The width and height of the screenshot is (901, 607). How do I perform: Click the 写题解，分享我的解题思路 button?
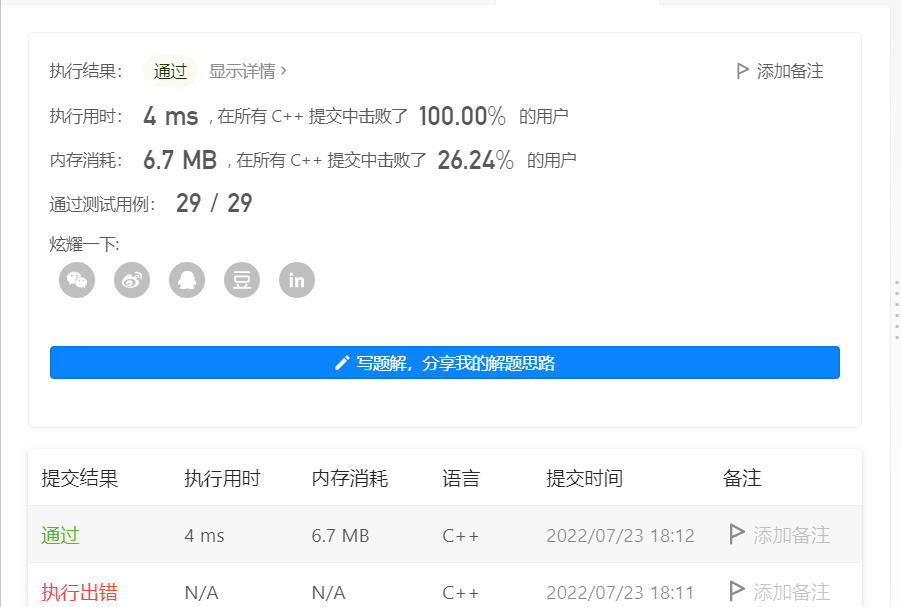(x=445, y=363)
